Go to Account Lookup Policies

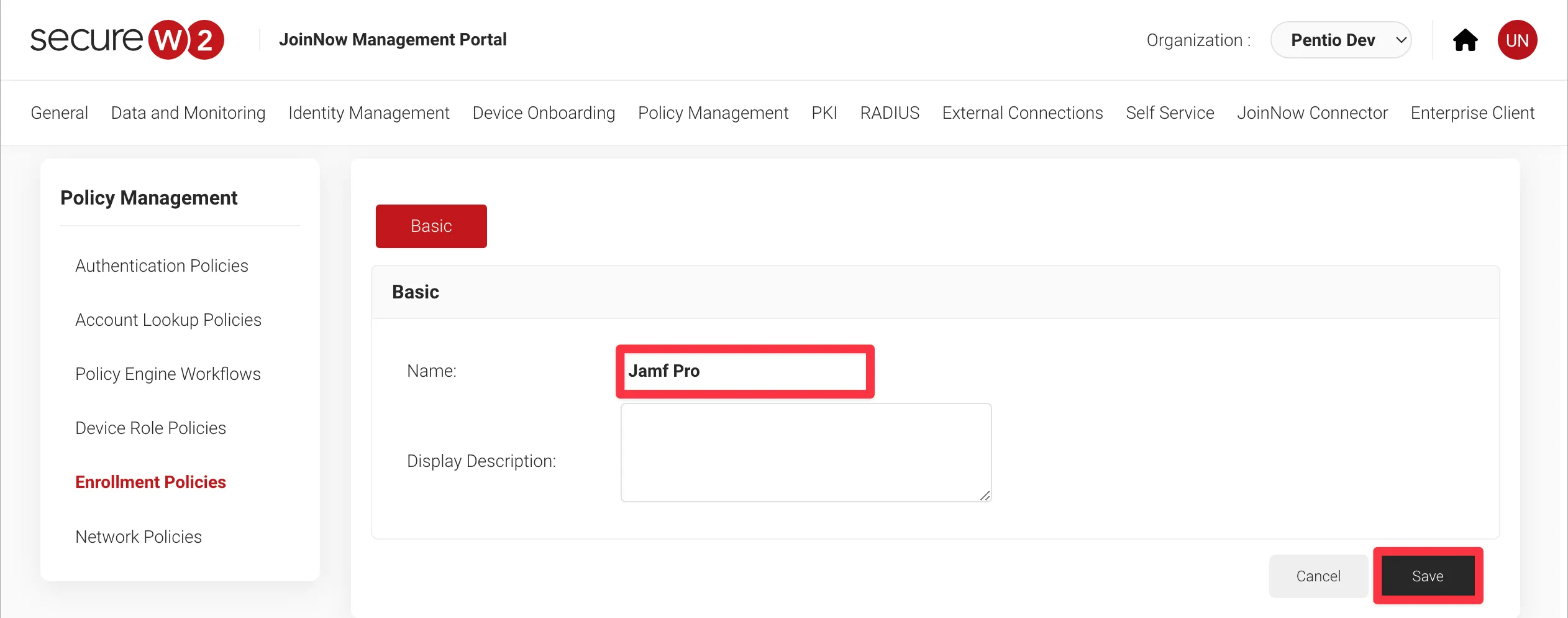click(x=168, y=320)
